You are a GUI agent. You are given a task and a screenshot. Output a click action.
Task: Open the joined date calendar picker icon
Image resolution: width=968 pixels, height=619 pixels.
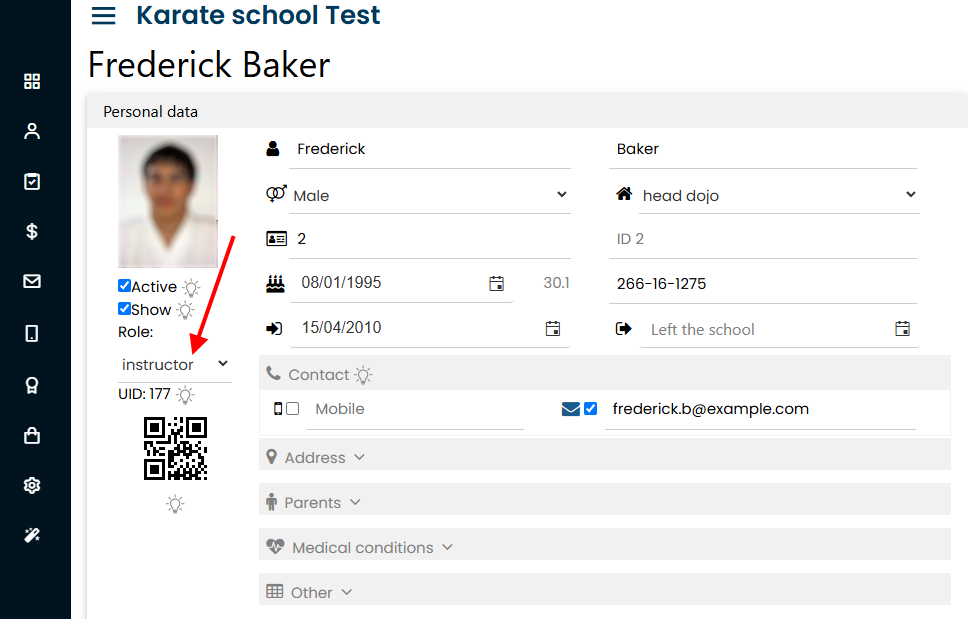click(553, 328)
